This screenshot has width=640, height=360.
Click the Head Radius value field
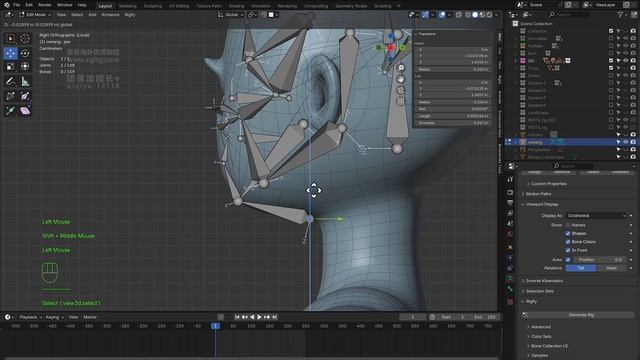click(452, 69)
